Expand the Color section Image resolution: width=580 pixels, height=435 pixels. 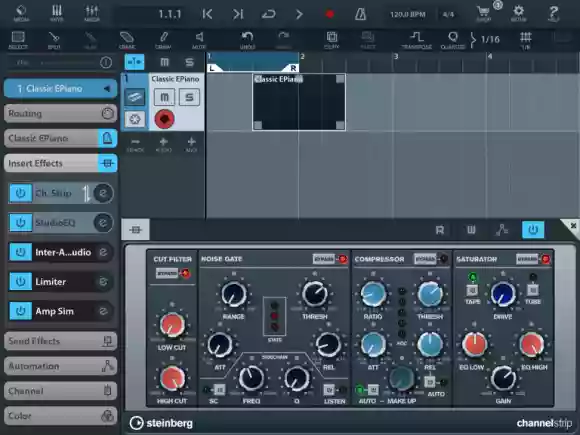60,416
